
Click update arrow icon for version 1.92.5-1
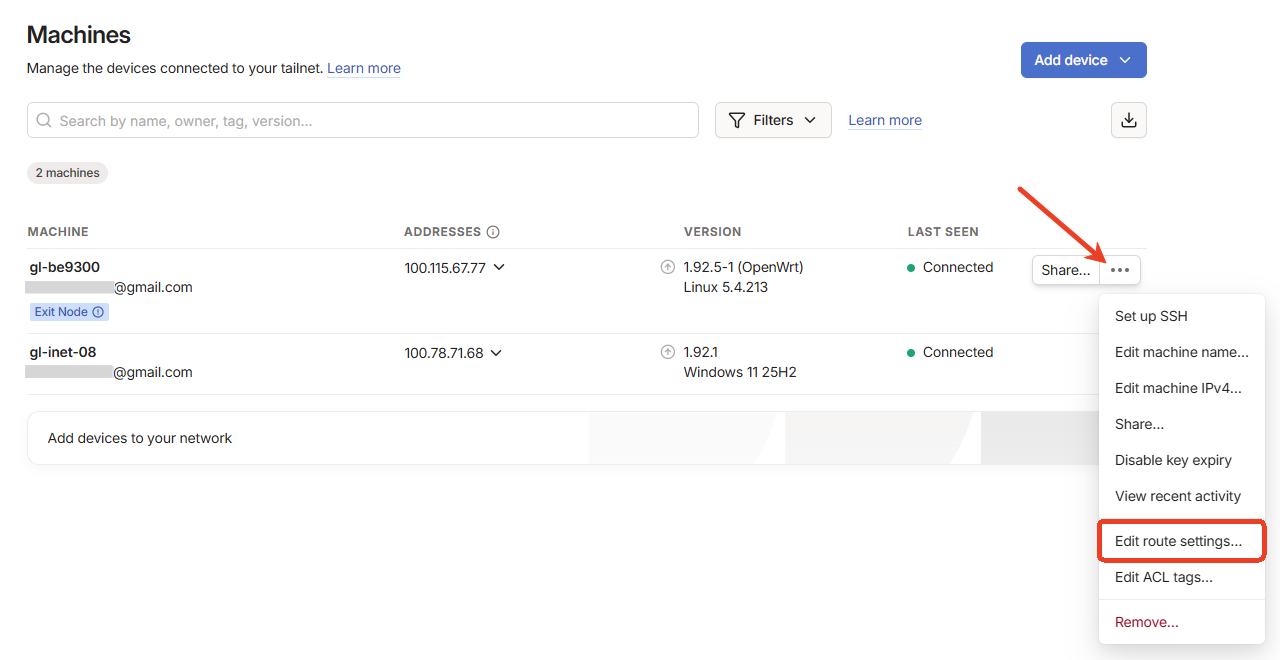click(x=668, y=267)
